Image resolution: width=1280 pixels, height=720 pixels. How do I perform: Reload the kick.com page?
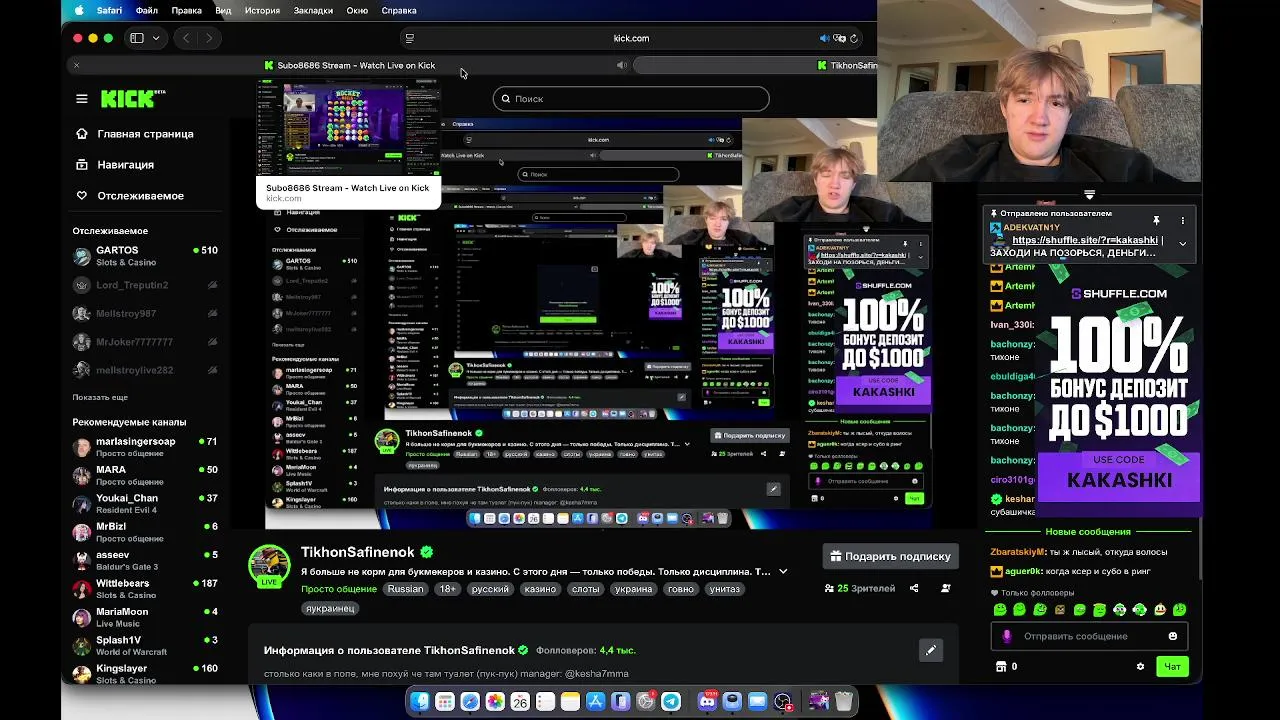click(854, 38)
